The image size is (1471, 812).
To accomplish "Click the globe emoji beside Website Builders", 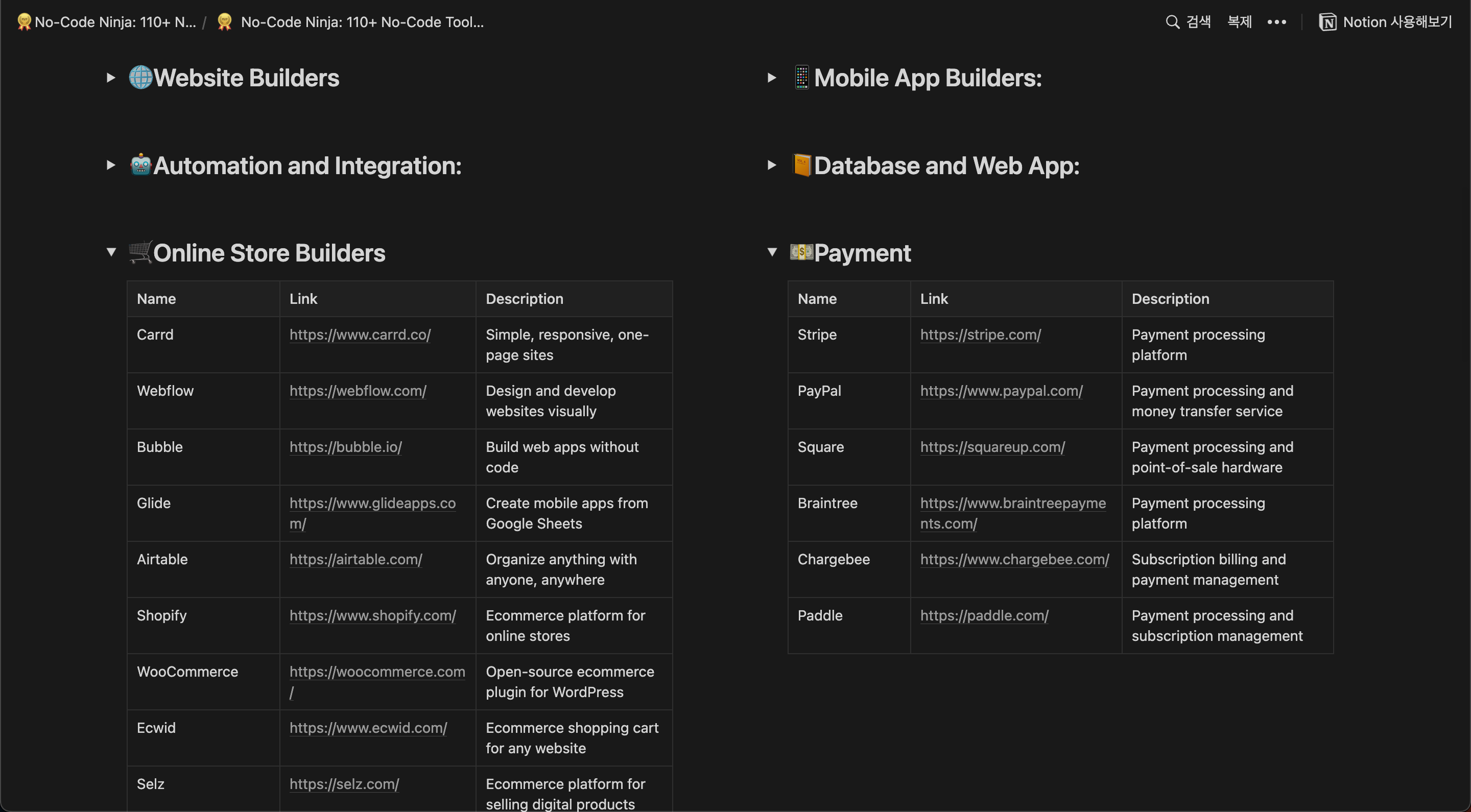I will tap(140, 77).
